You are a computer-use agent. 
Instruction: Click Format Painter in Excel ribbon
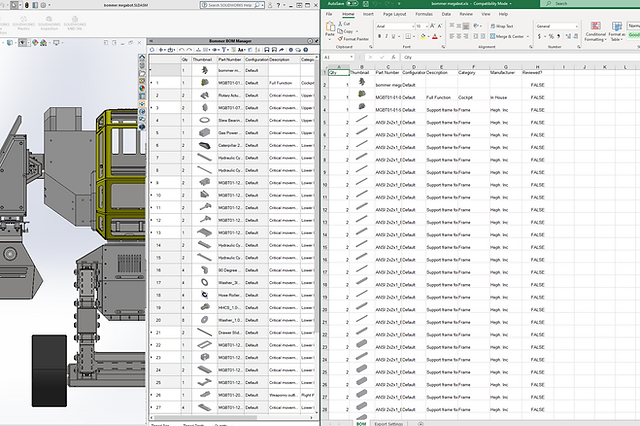[353, 39]
